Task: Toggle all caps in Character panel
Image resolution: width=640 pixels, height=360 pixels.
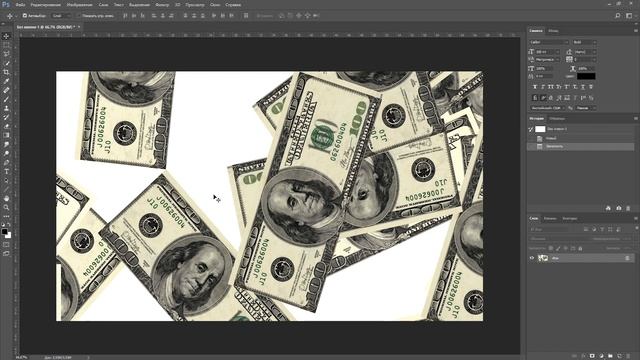Action: [551, 87]
